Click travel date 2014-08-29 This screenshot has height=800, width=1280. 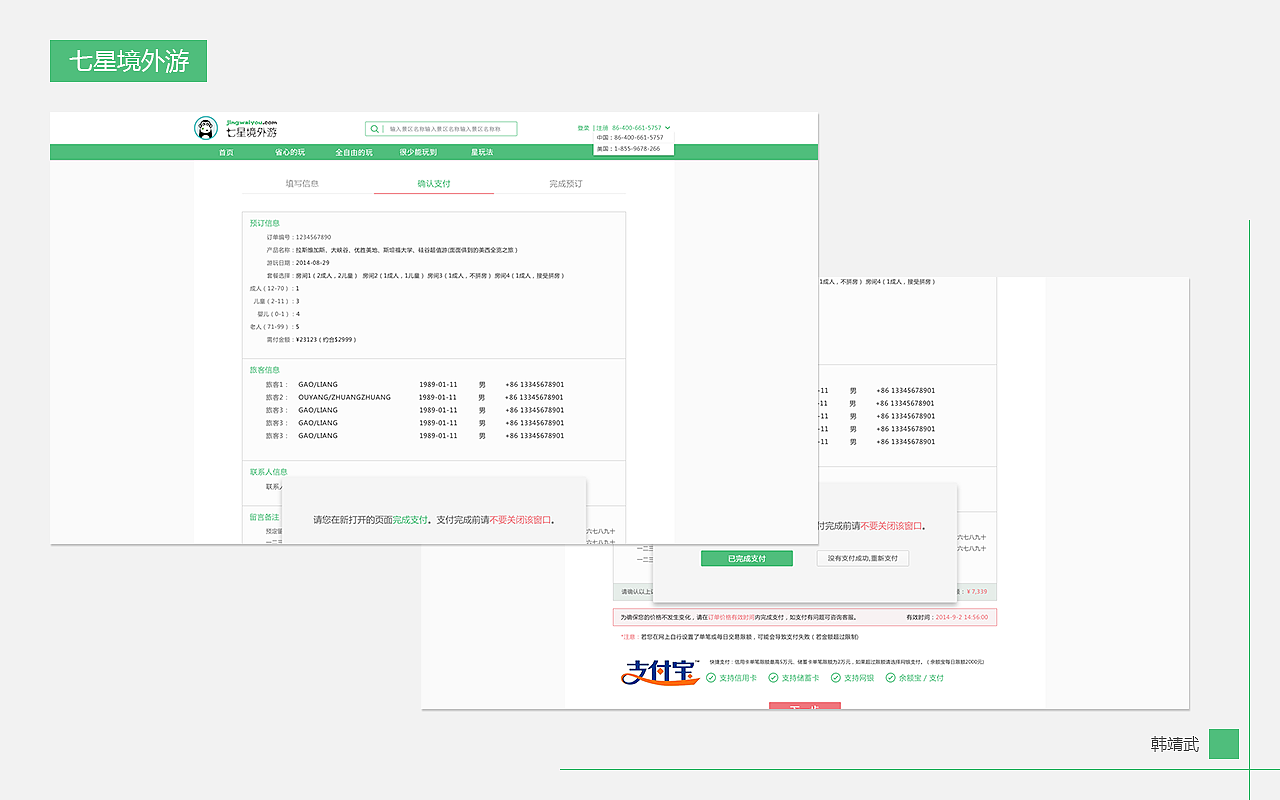(312, 263)
